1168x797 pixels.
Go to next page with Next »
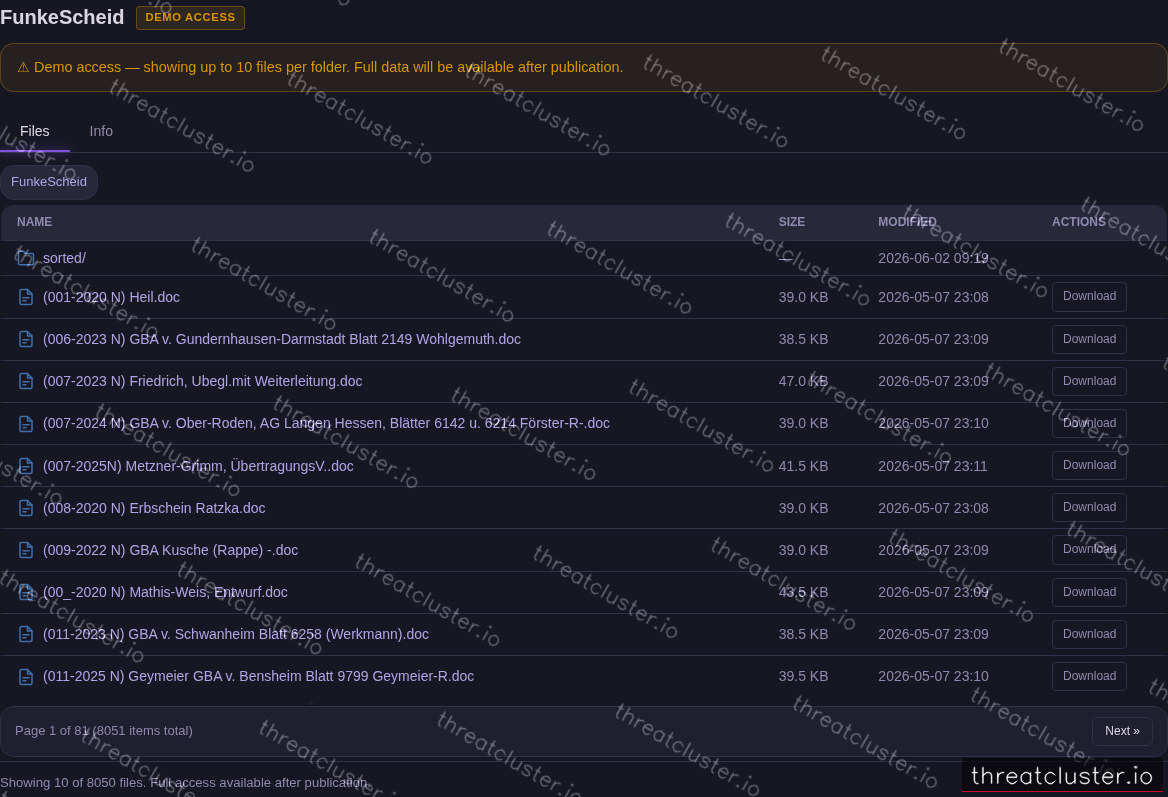coord(1122,731)
